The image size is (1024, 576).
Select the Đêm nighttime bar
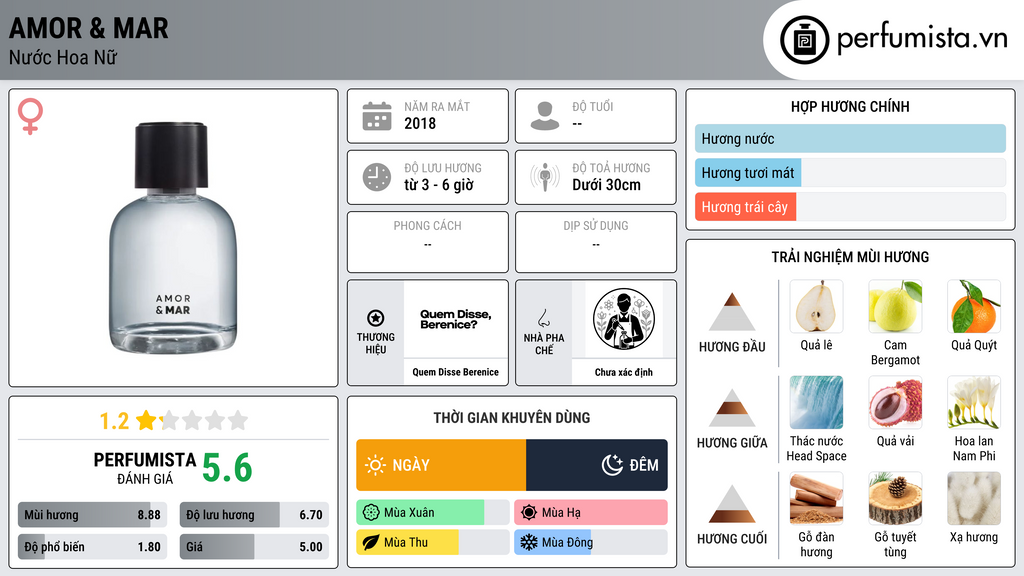pos(597,465)
